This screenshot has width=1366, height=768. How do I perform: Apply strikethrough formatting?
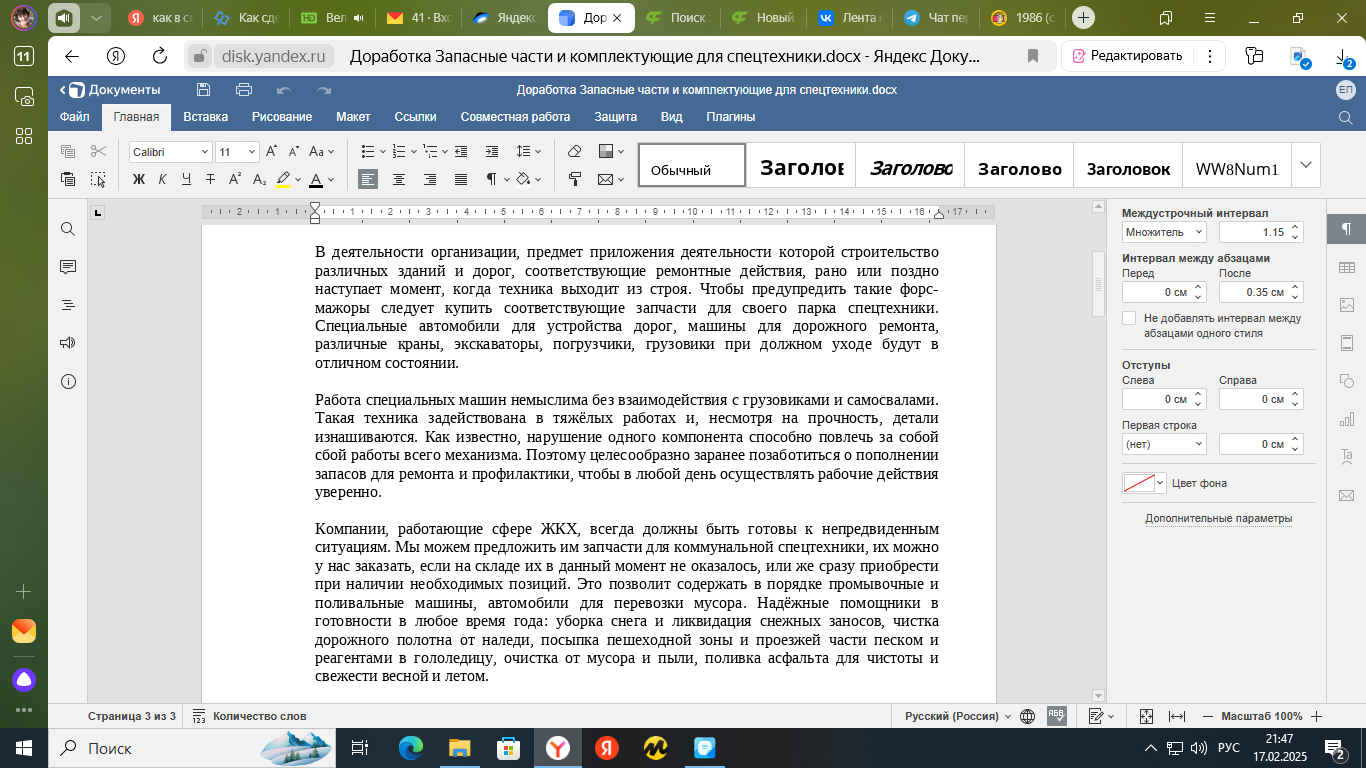(x=211, y=177)
